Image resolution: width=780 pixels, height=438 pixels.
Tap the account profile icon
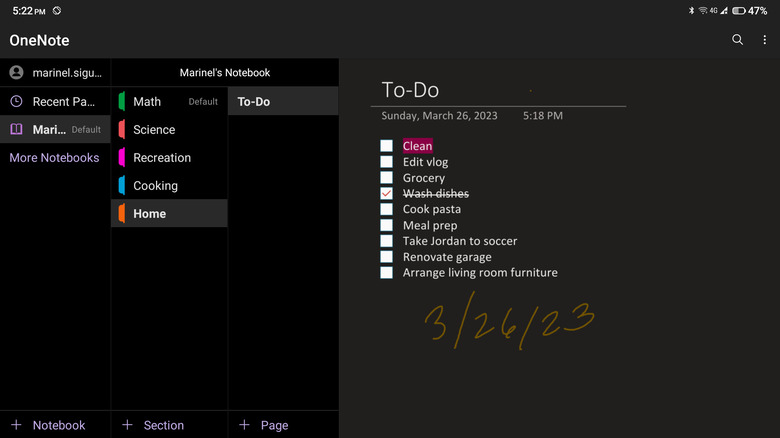pos(16,73)
